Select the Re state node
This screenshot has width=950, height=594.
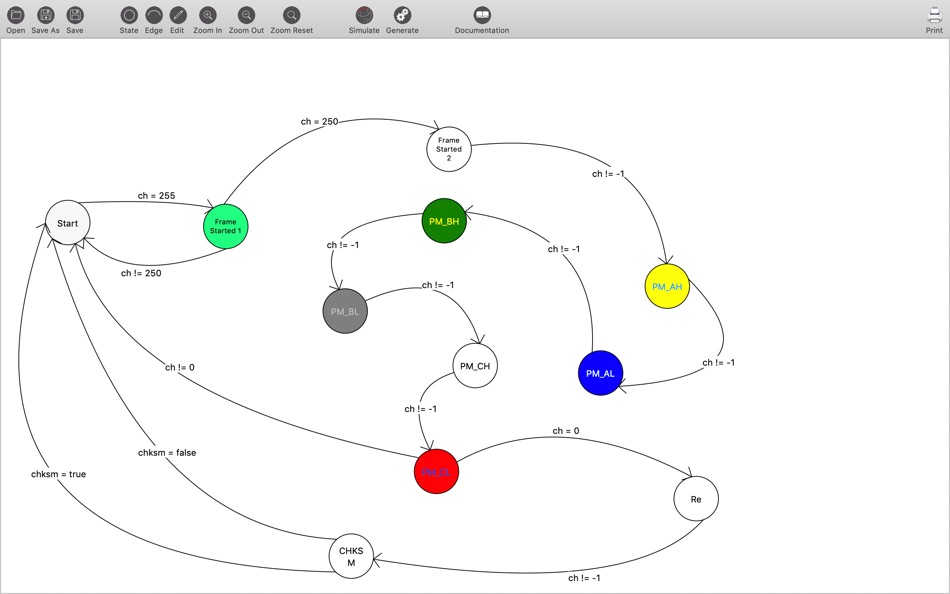696,499
